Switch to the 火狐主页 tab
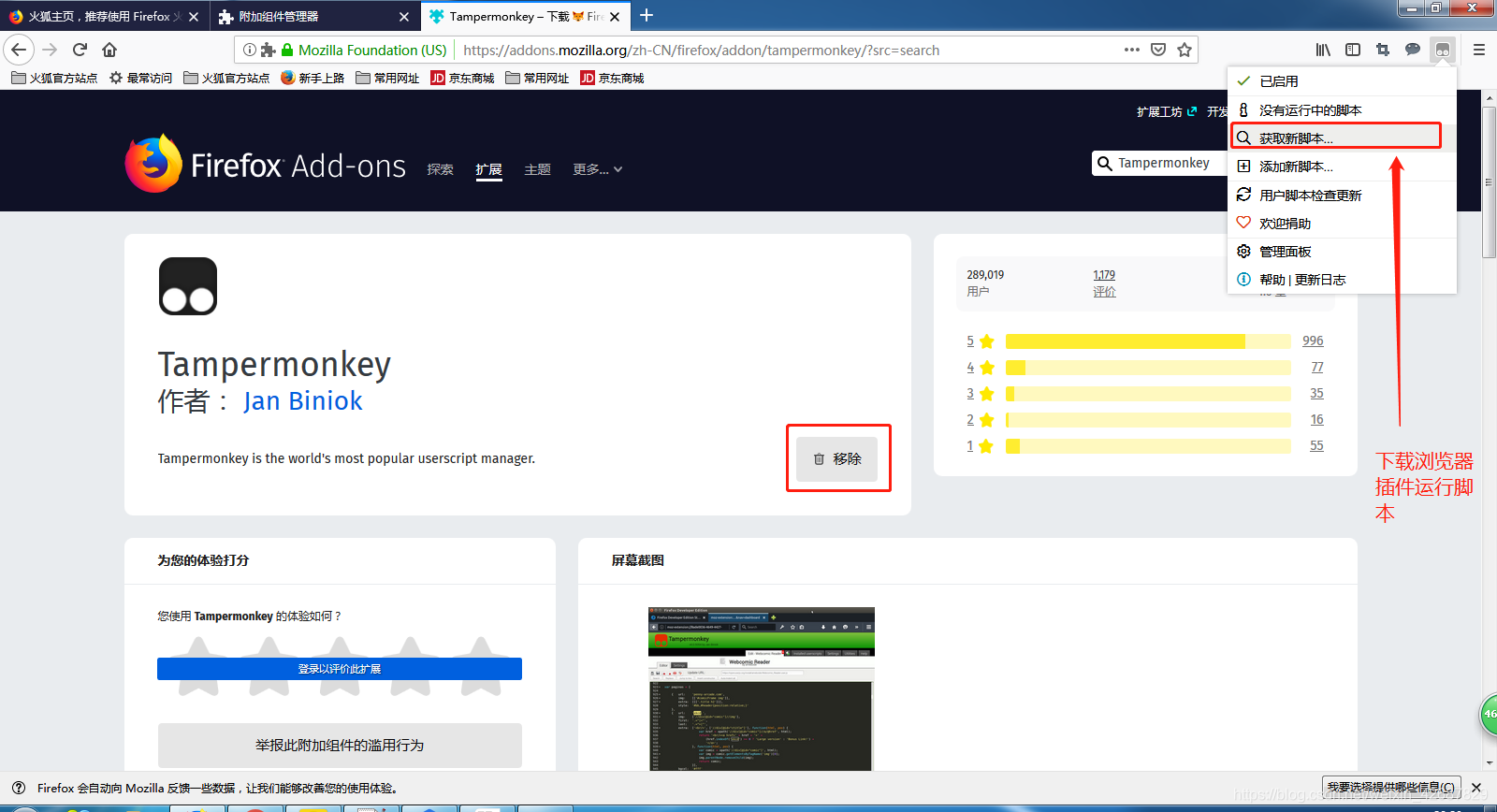The width and height of the screenshot is (1497, 812). click(104, 16)
